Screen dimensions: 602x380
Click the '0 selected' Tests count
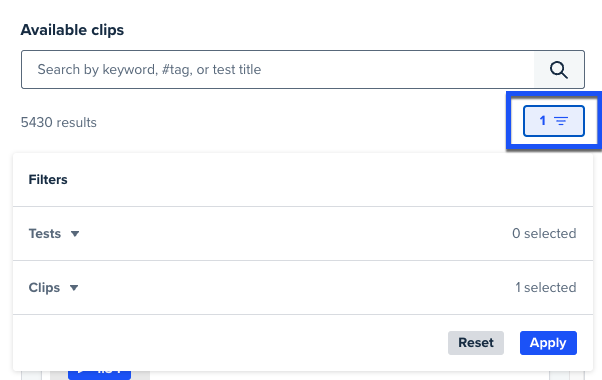pos(544,233)
